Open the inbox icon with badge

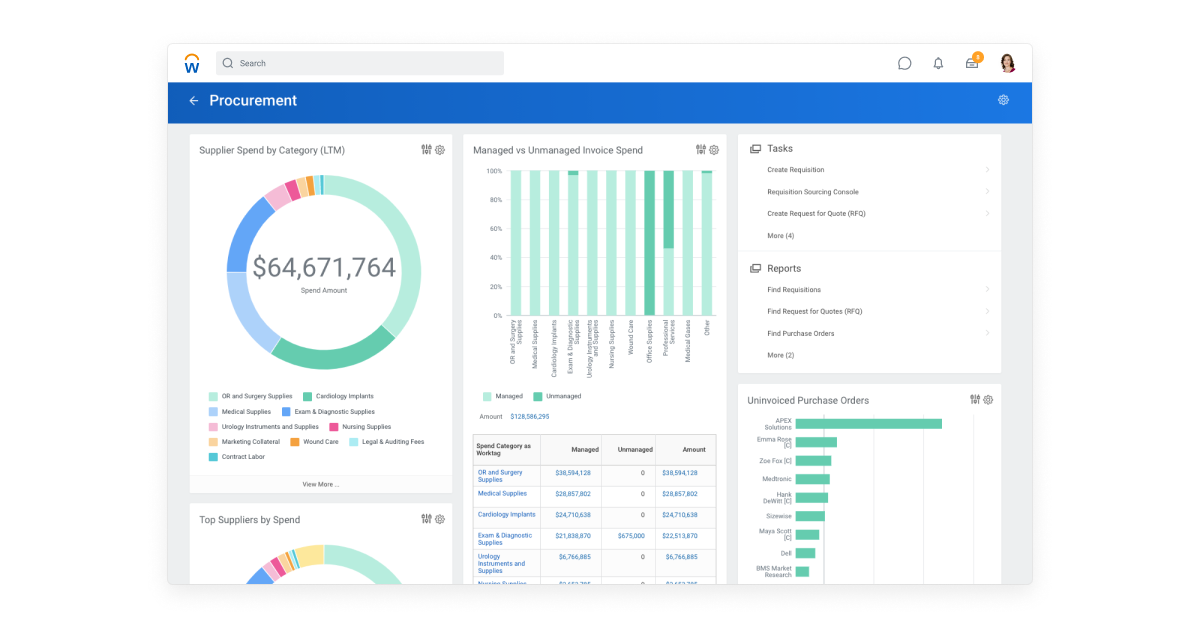973,62
